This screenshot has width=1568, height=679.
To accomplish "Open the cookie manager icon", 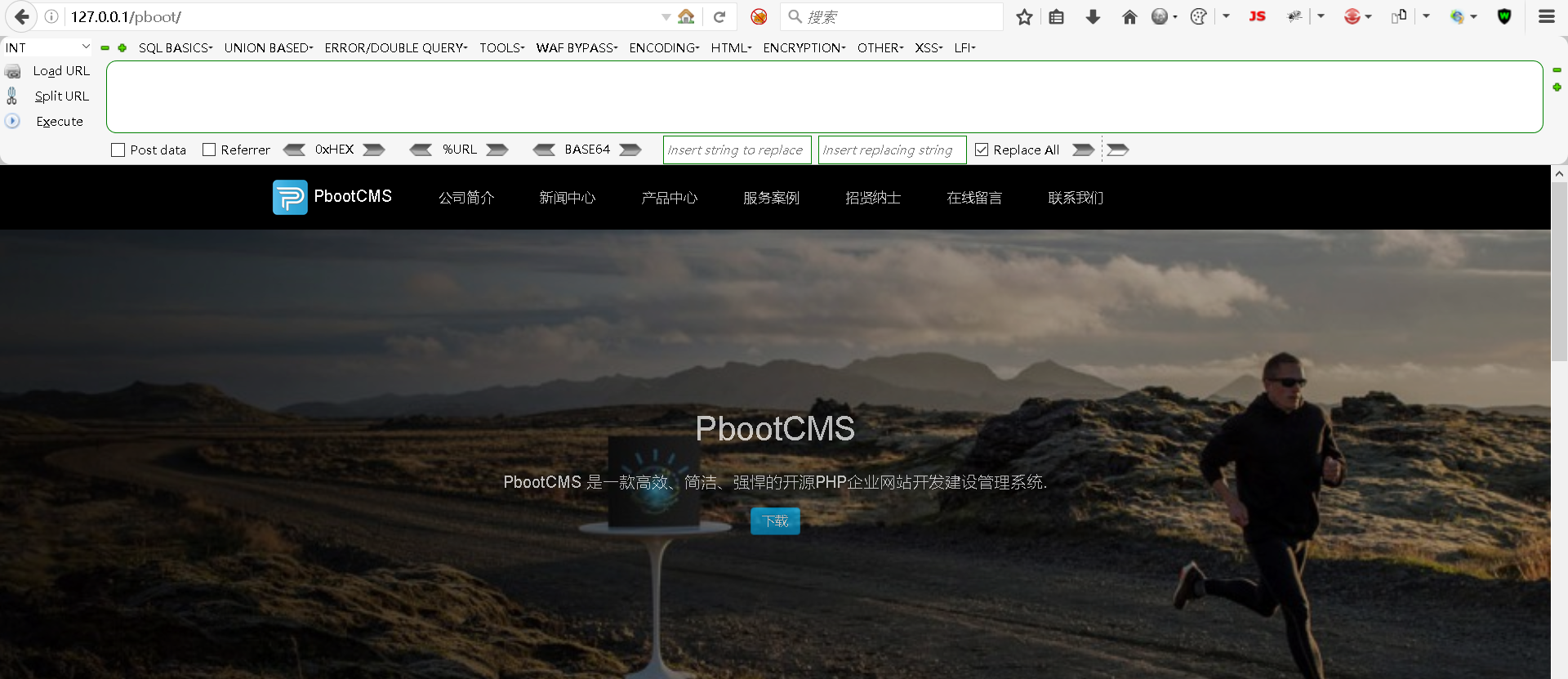I will click(1199, 16).
